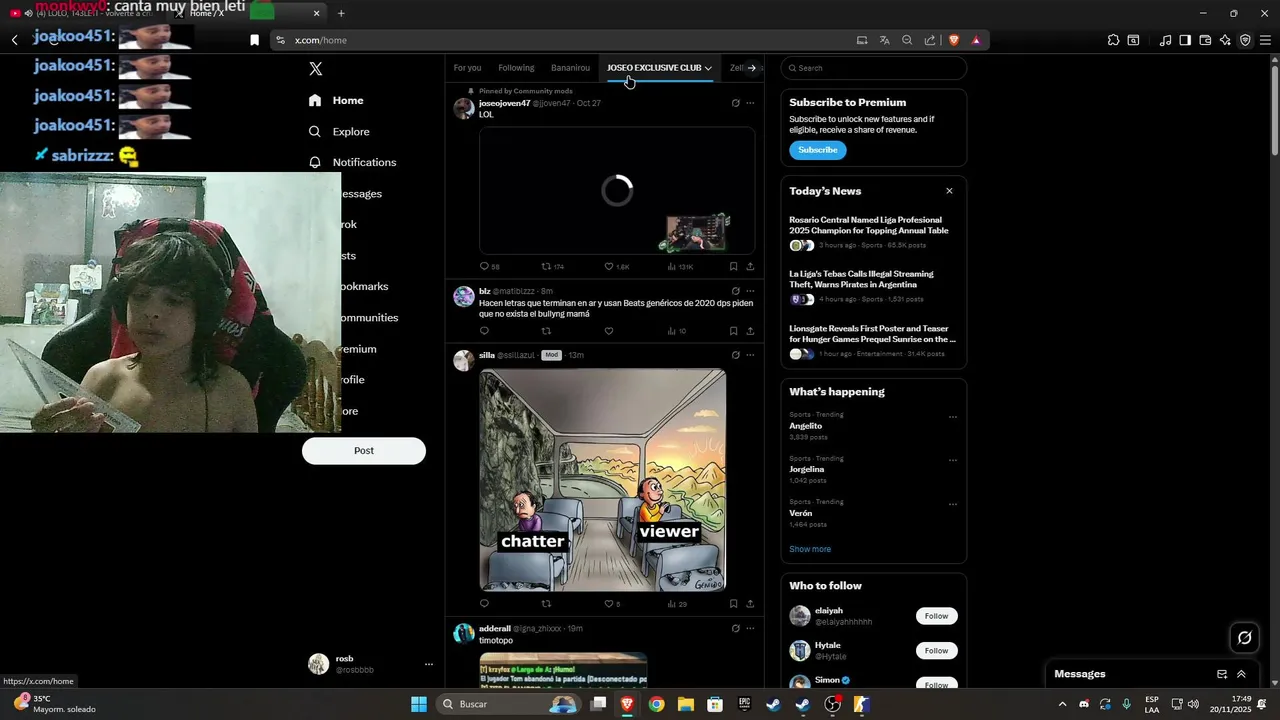
Task: Open the Lionsgate Hunger Games news item
Action: [x=873, y=341]
